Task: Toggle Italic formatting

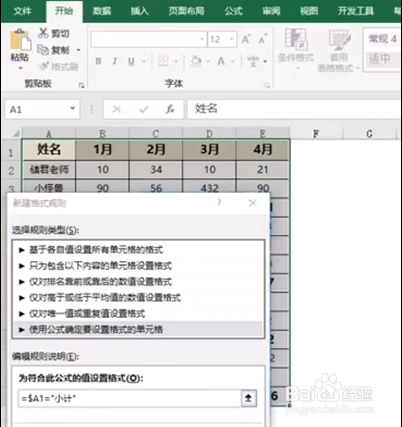Action: point(115,61)
